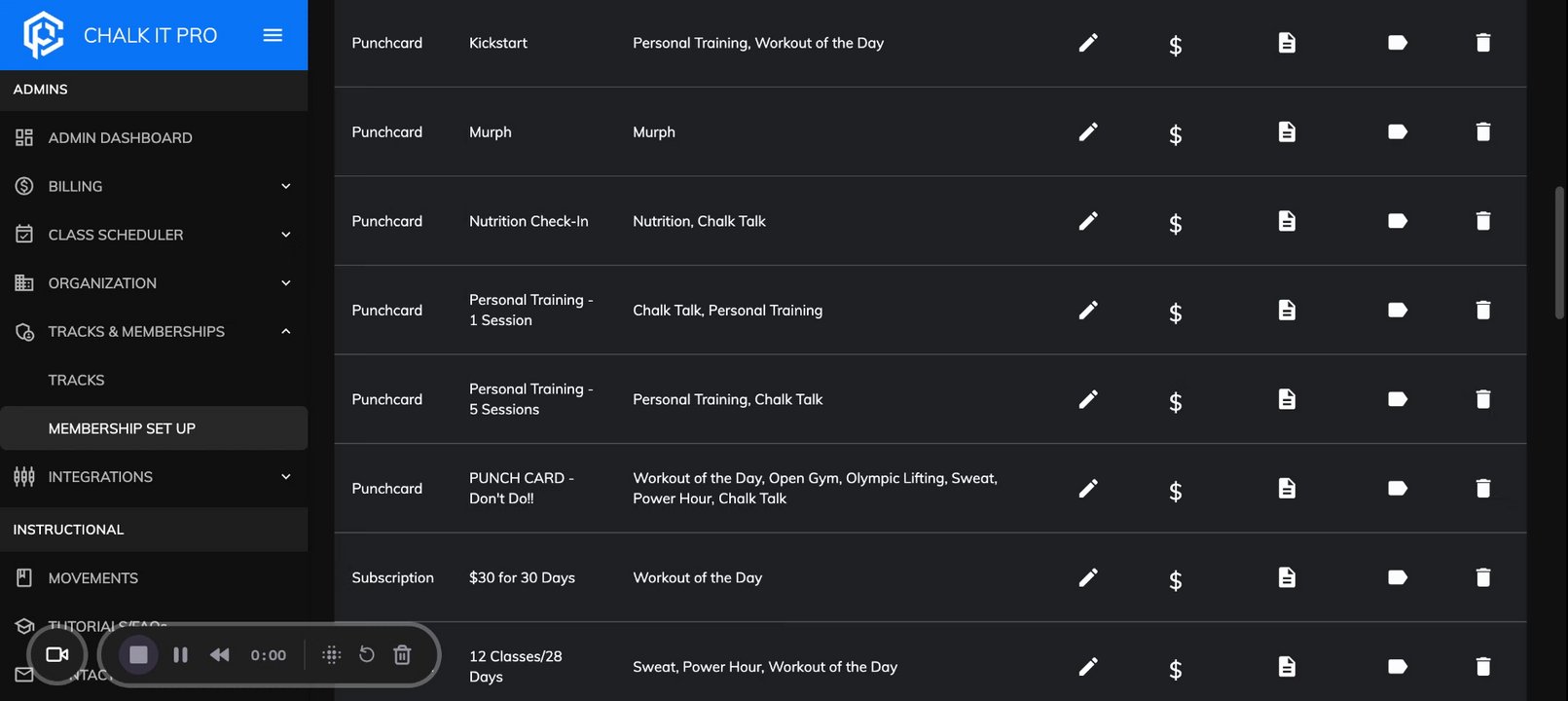
Task: Click the edit pencil for Kickstart punchcard
Action: tap(1088, 43)
